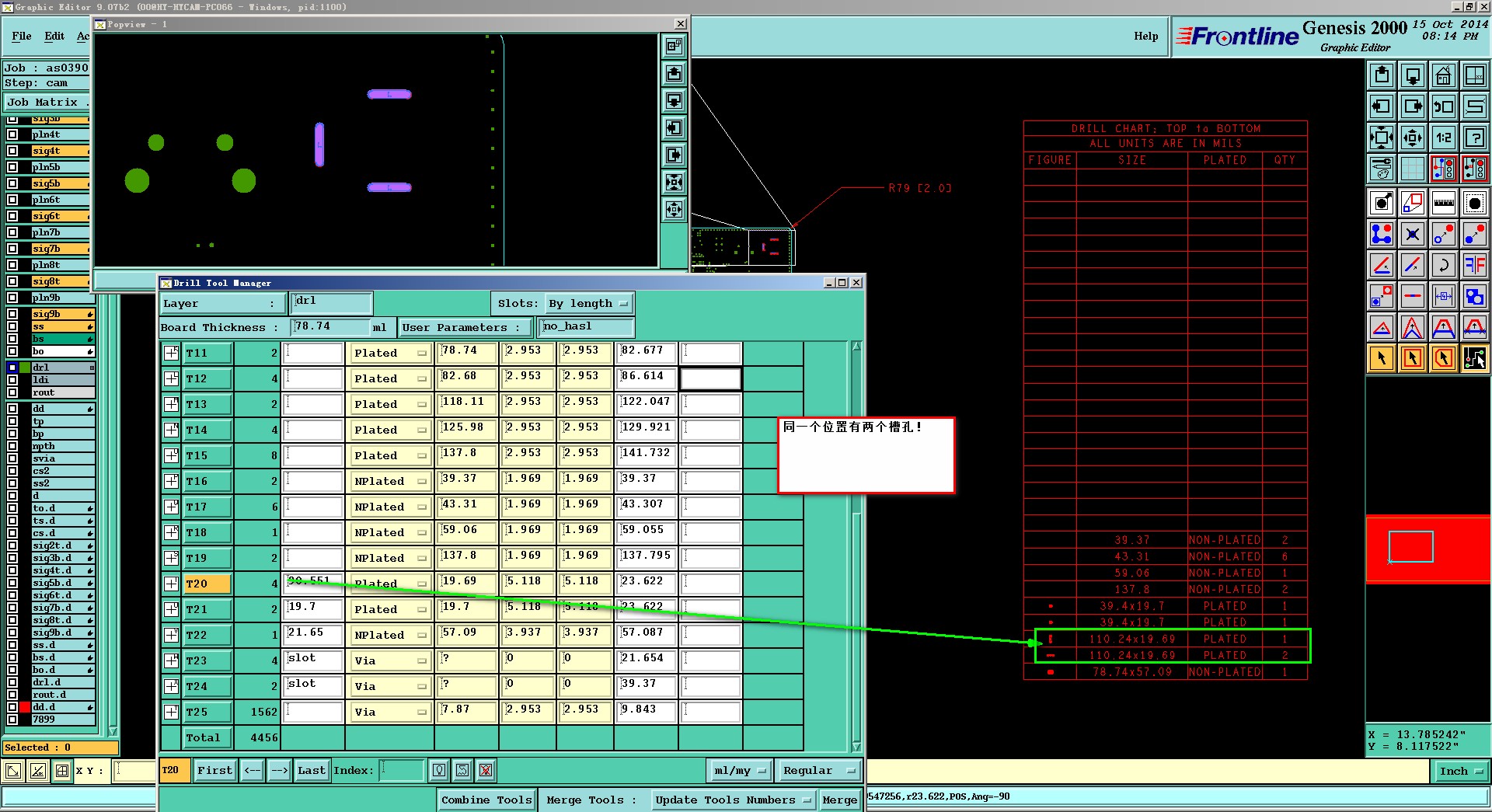1492x812 pixels.
Task: Open the Job Matrix menu
Action: click(x=46, y=102)
